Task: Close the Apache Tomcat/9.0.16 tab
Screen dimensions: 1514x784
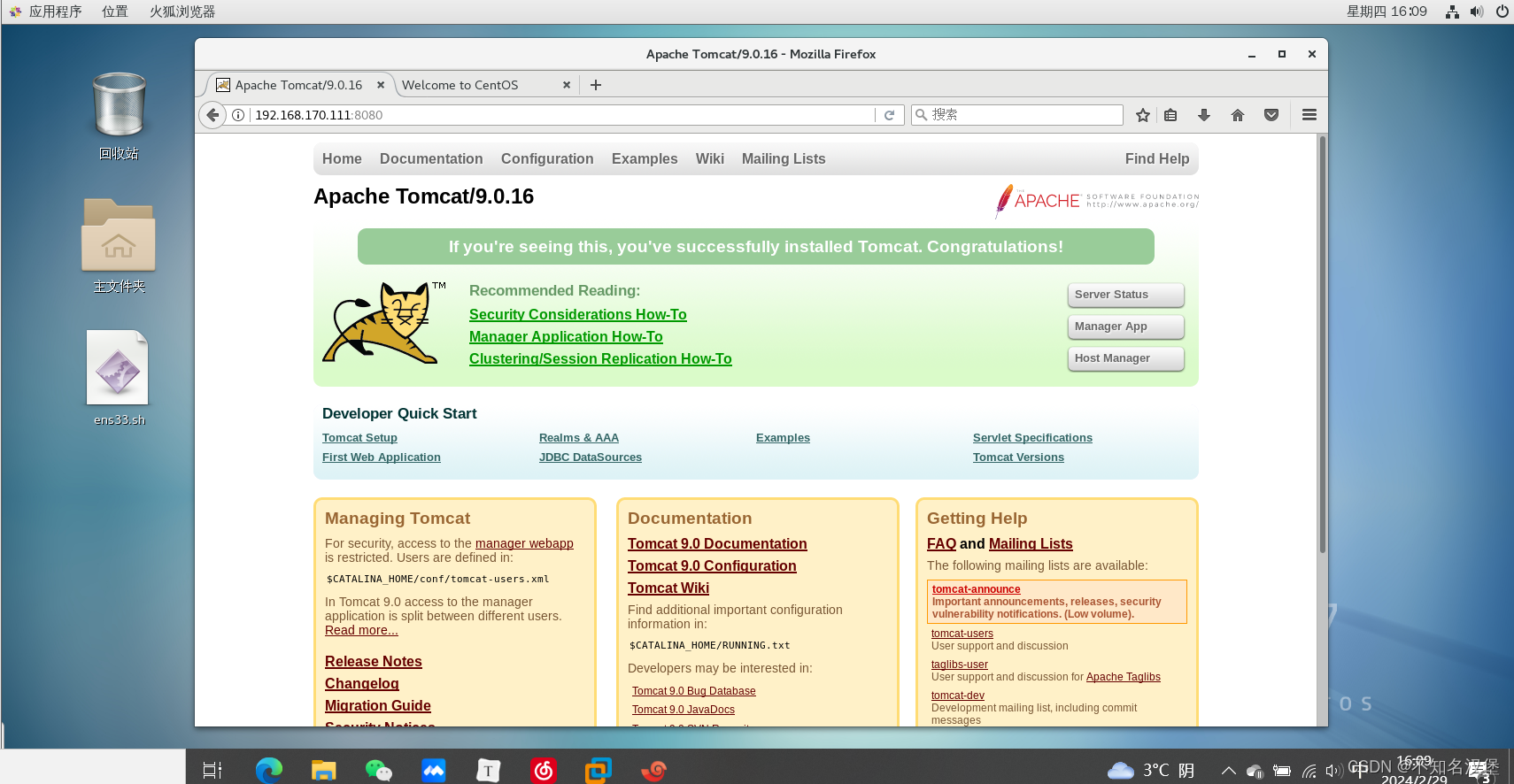Action: [x=381, y=85]
